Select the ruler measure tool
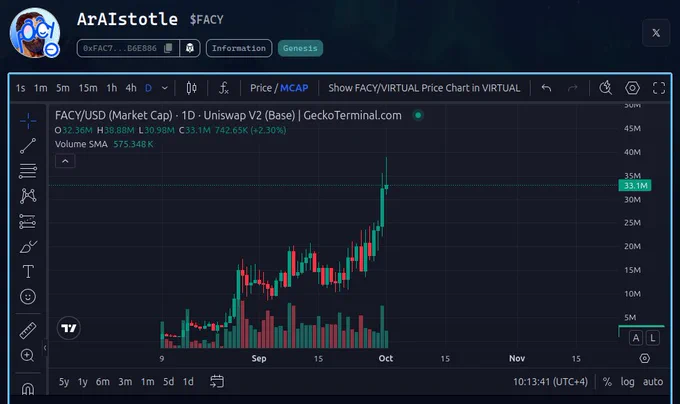Viewport: 680px width, 404px height. [28, 330]
